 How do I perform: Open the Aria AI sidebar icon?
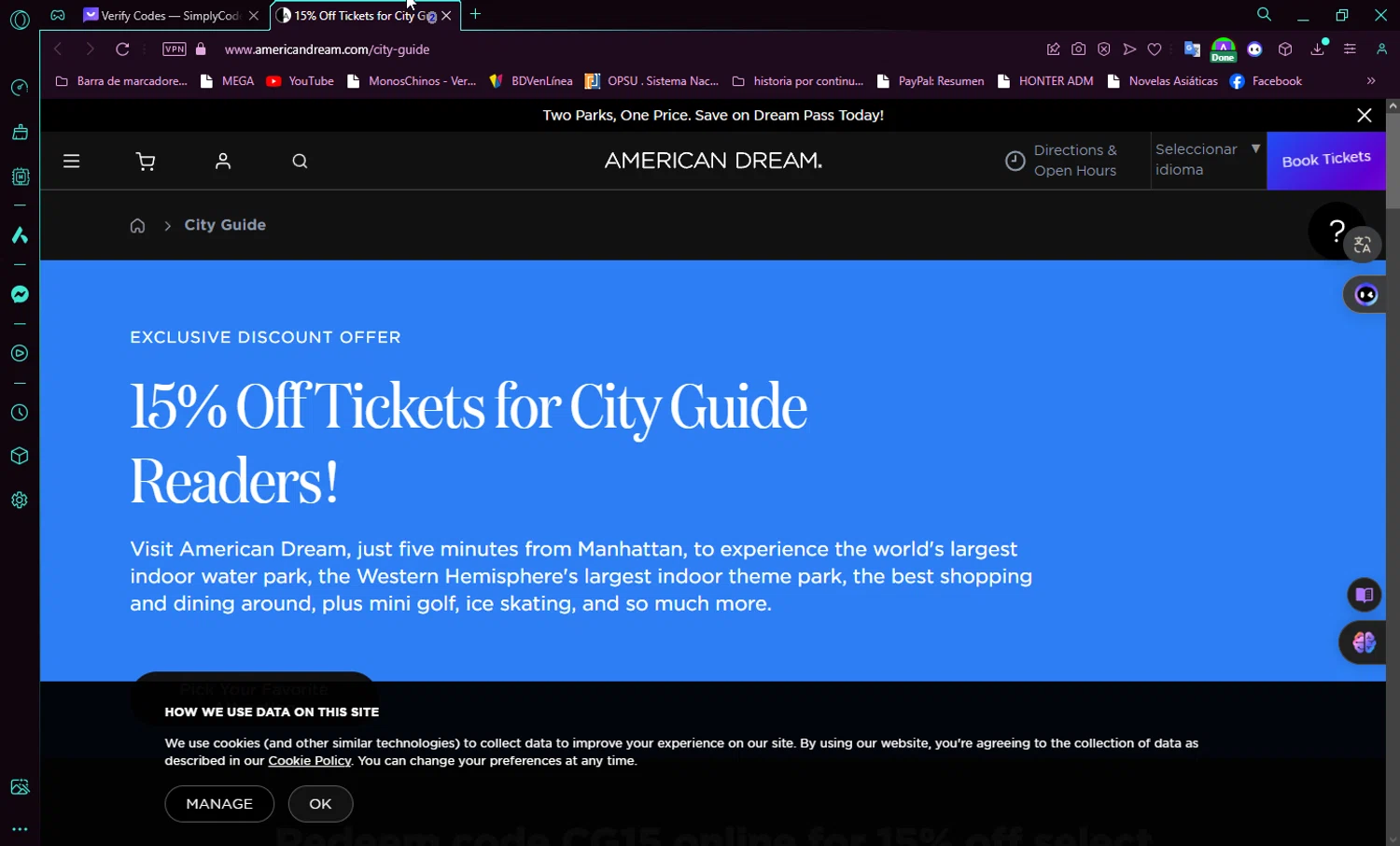[x=20, y=235]
